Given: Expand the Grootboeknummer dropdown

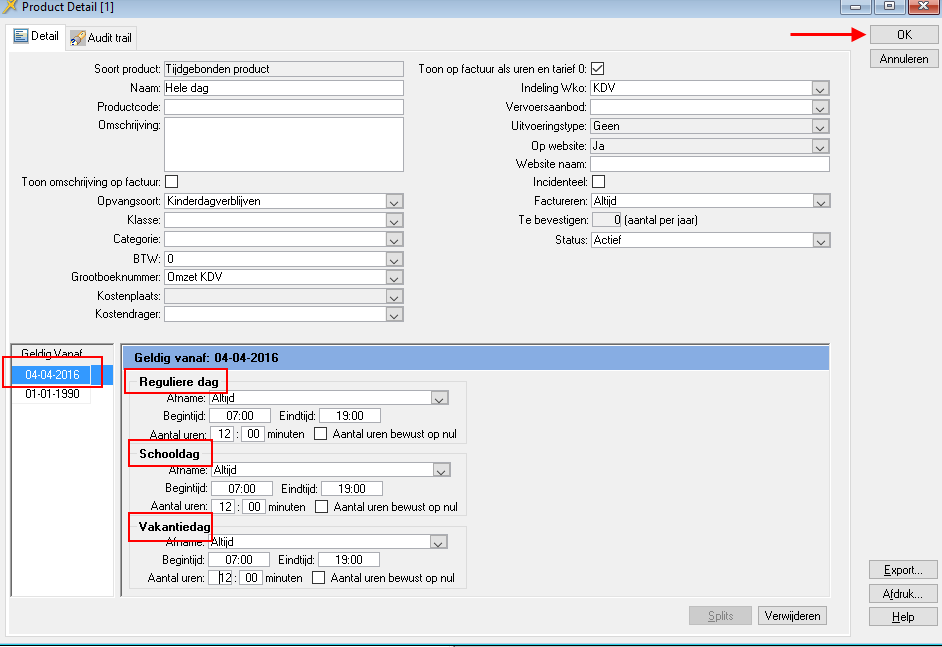Looking at the screenshot, I should pyautogui.click(x=394, y=277).
